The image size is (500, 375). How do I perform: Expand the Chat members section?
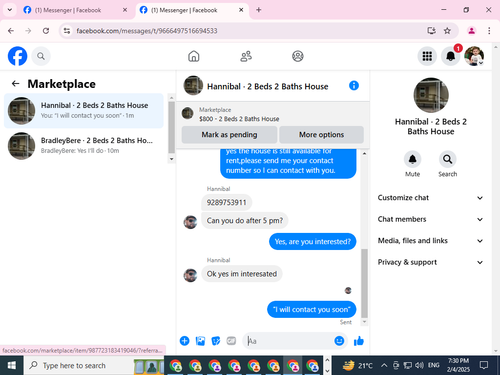(x=430, y=219)
